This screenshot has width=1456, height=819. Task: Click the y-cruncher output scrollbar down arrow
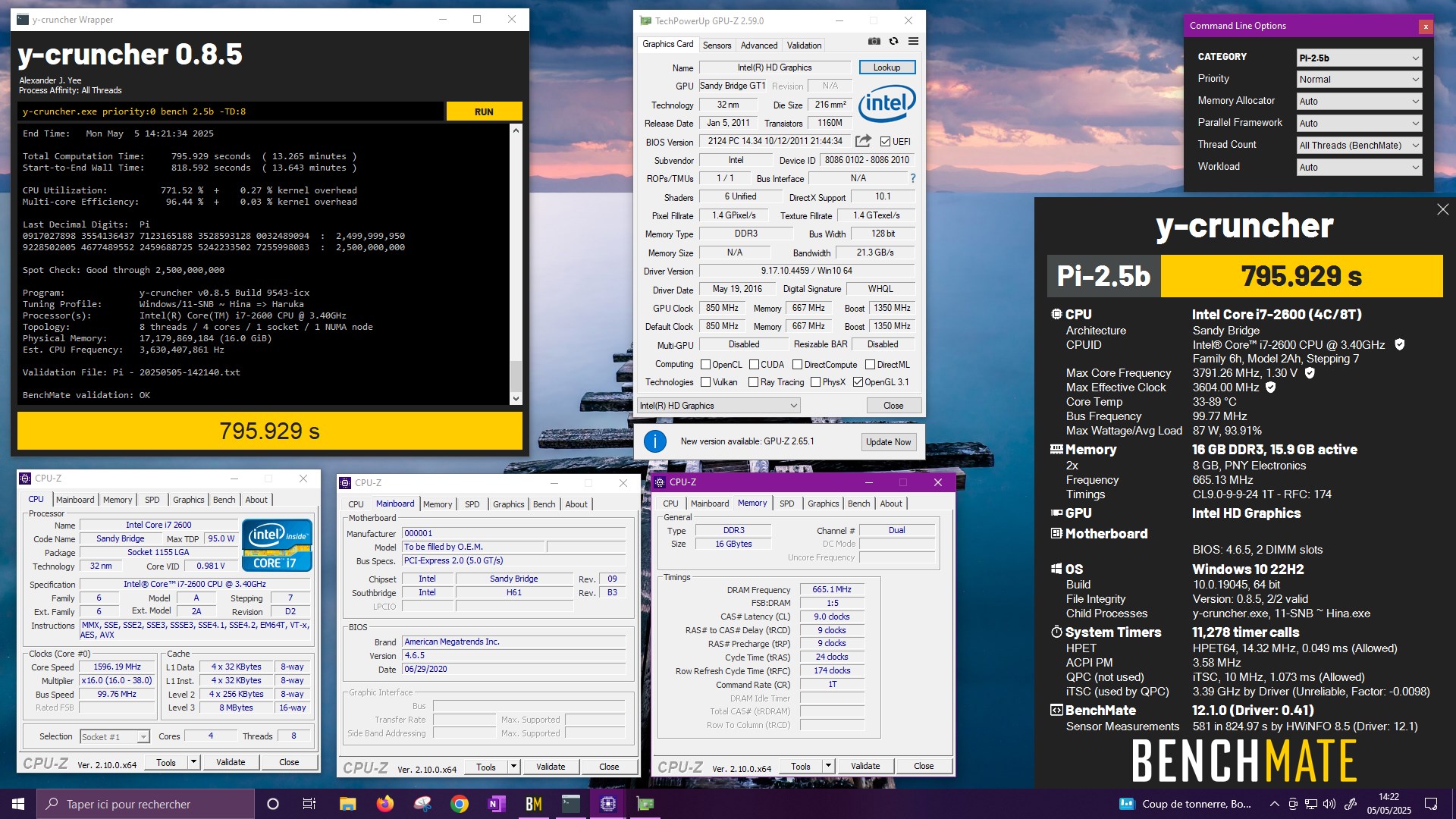(x=516, y=399)
